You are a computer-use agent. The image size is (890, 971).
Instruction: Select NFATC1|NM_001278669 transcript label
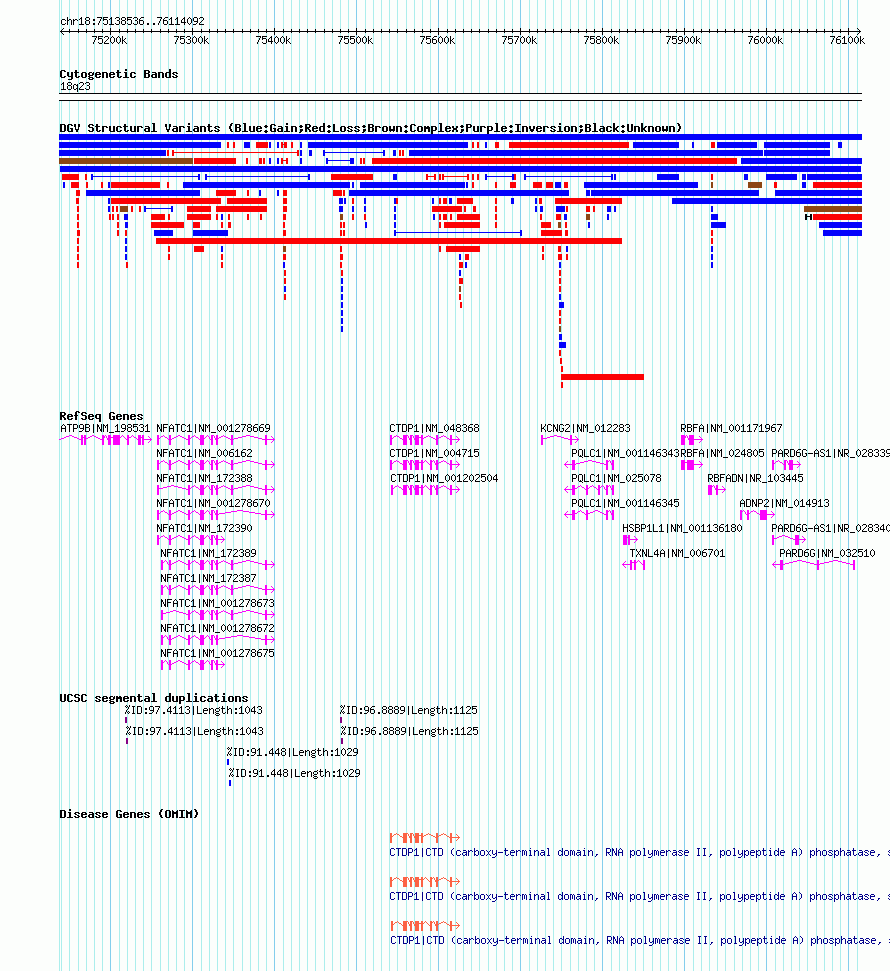[213, 428]
